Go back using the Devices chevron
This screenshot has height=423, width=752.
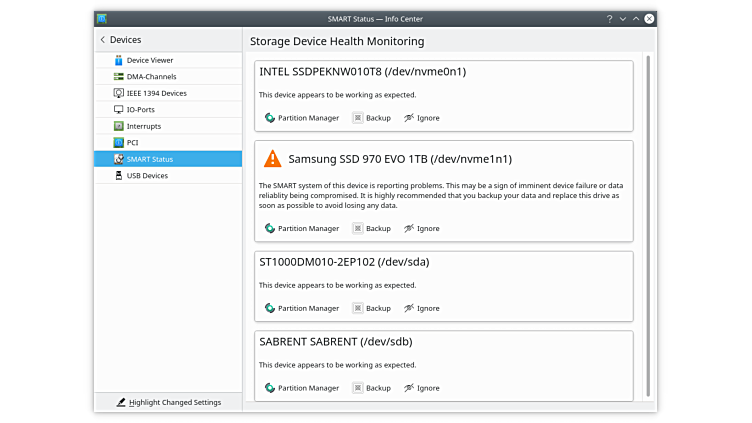pos(102,40)
